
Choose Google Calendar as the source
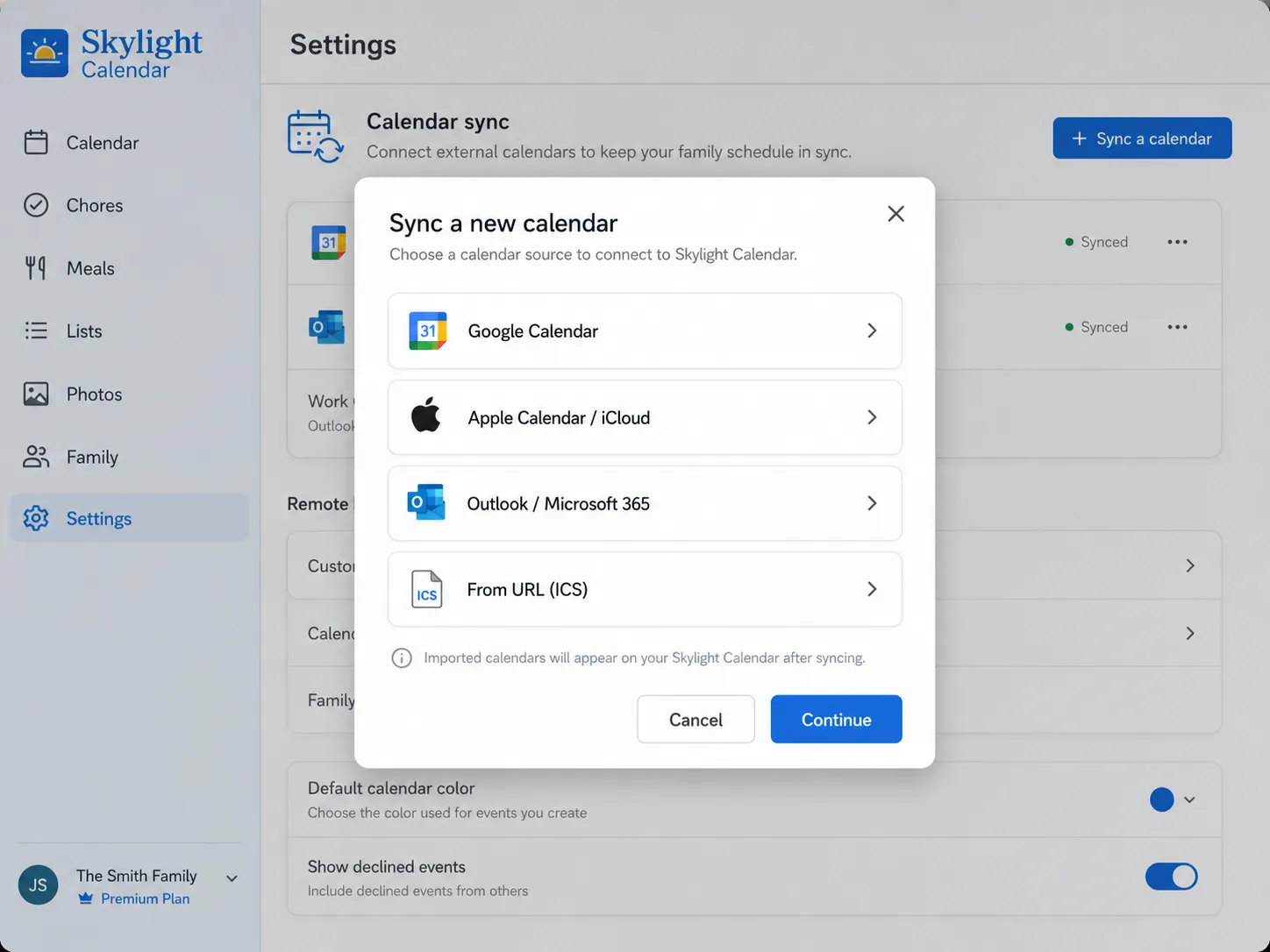645,330
